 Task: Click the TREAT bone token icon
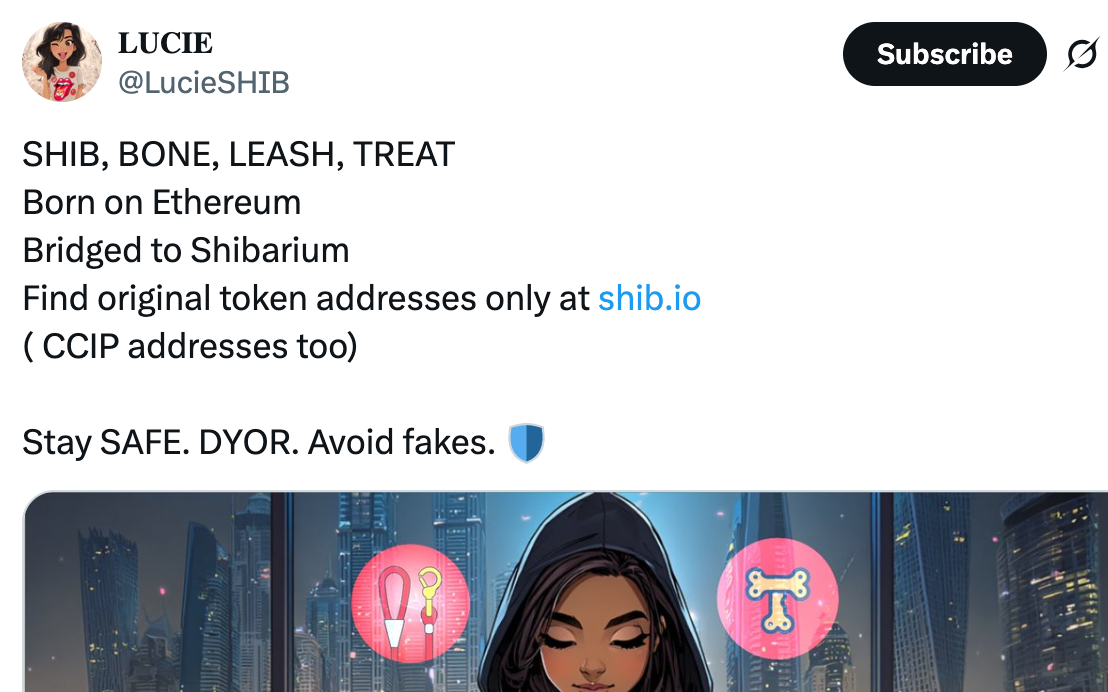pyautogui.click(x=777, y=599)
